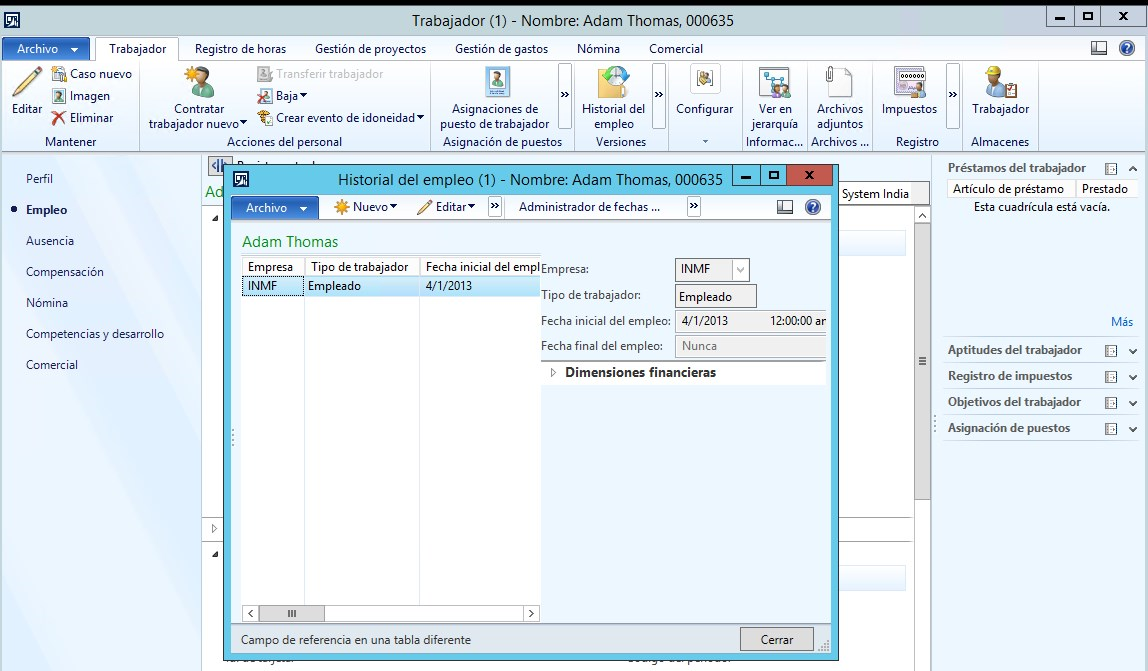Select the INMF row cell in grid
Image resolution: width=1148 pixels, height=671 pixels.
tap(272, 286)
